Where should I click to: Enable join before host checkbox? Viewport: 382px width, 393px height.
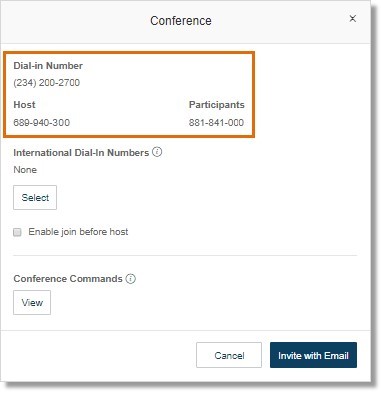(x=17, y=232)
